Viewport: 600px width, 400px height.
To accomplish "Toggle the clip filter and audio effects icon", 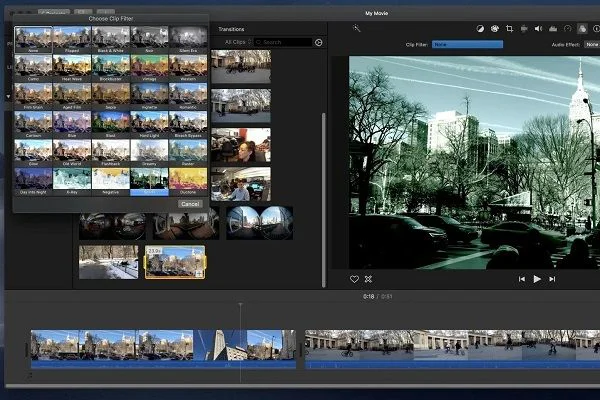I will click(x=582, y=29).
